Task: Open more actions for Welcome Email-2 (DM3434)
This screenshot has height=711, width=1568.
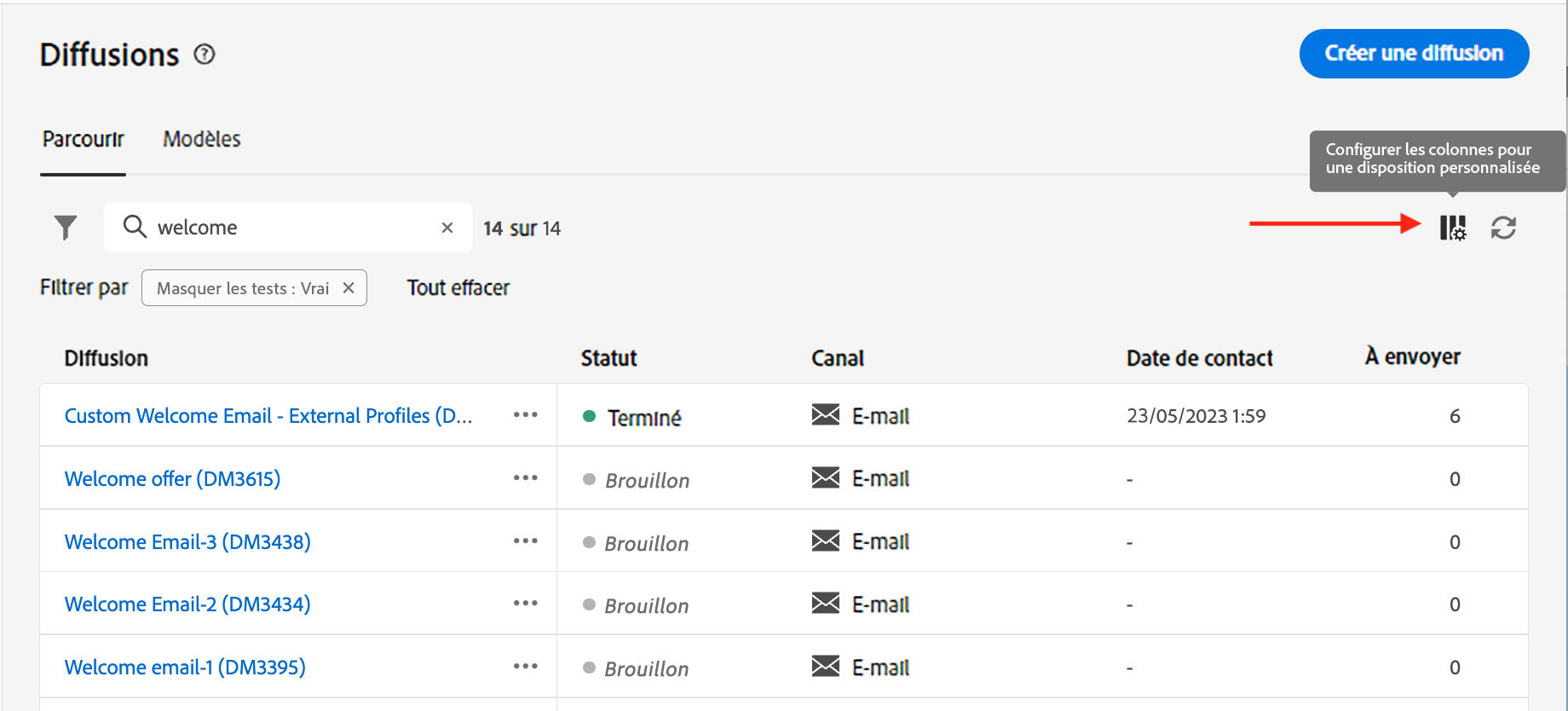Action: click(525, 604)
